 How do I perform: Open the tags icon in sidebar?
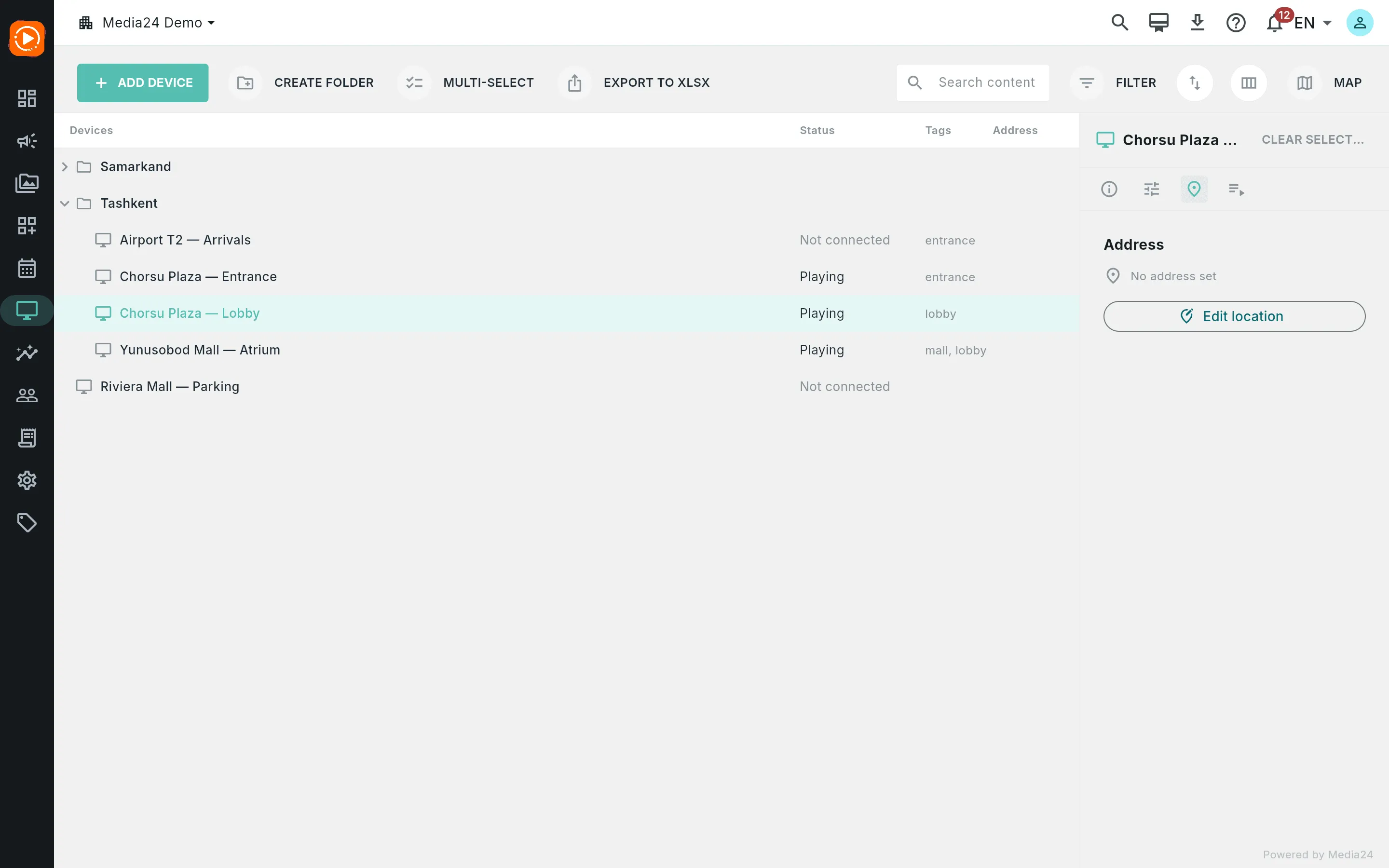pos(27,522)
